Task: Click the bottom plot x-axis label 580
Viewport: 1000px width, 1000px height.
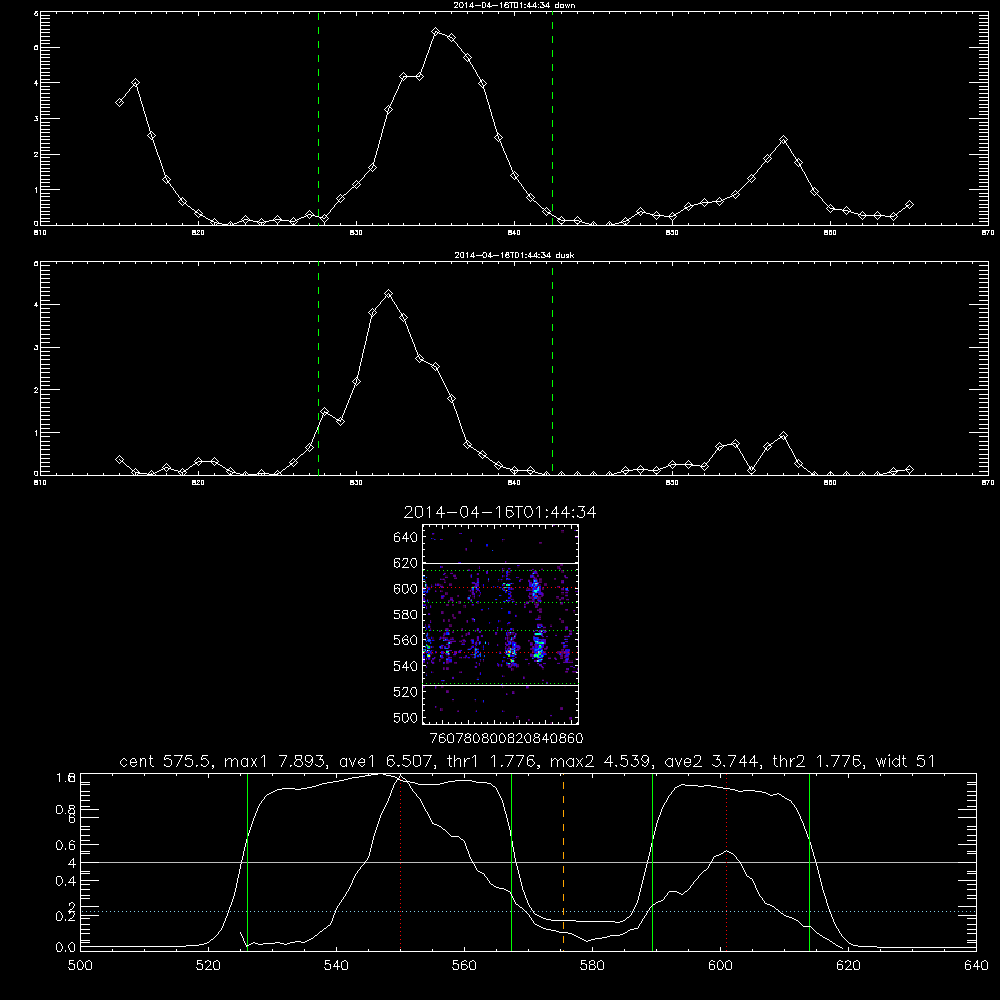Action: coord(592,966)
